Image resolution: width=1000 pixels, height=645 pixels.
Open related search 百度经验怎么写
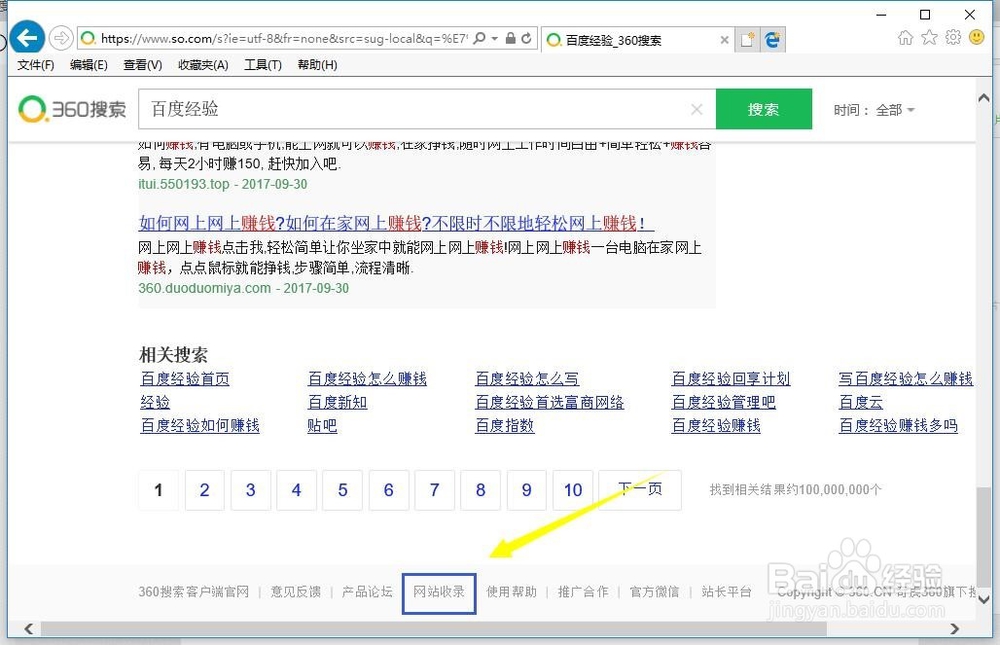pos(527,379)
